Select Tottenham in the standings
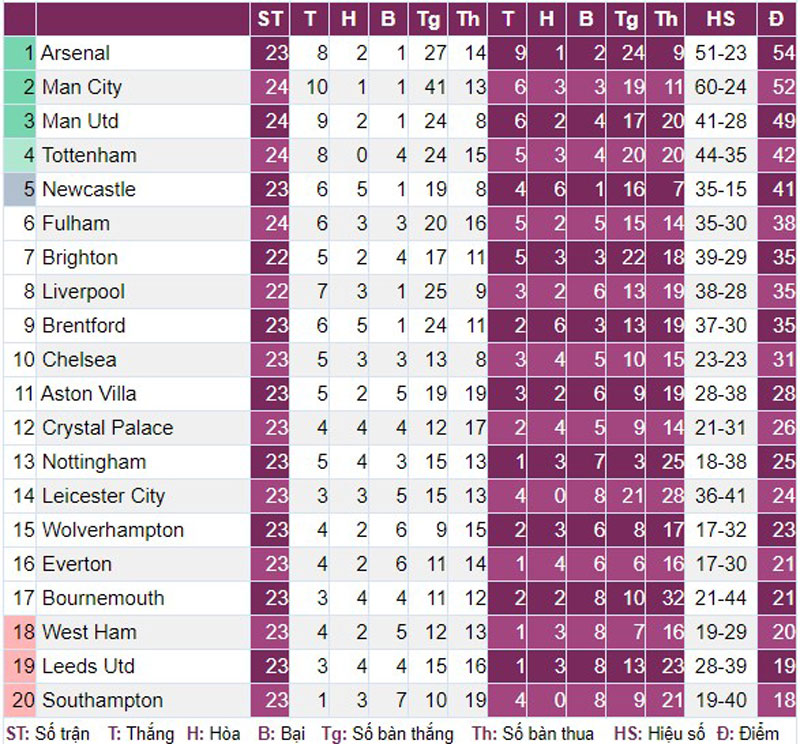 click(x=89, y=155)
